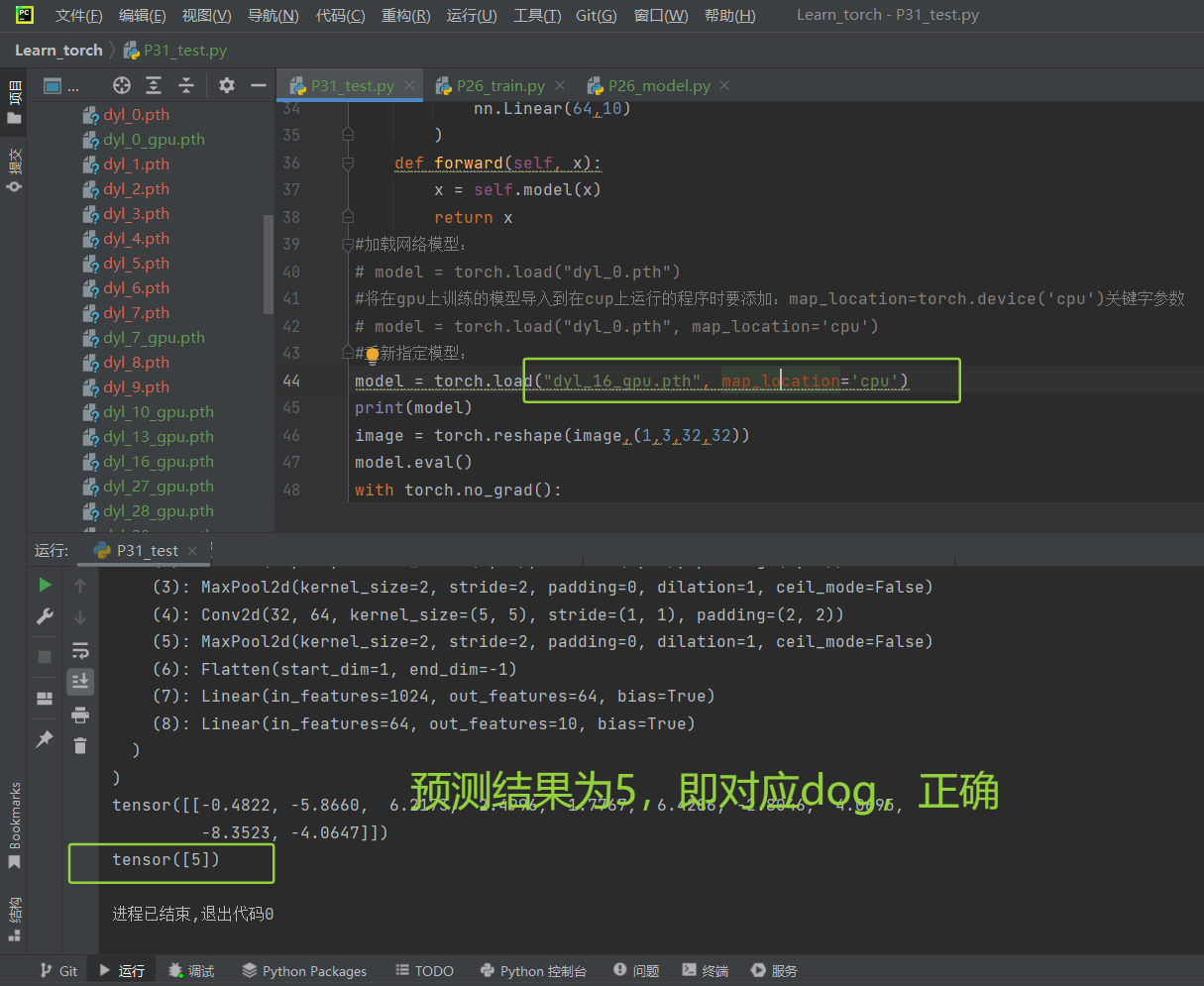Open the 工具(T) menu
The image size is (1204, 986).
[x=537, y=16]
